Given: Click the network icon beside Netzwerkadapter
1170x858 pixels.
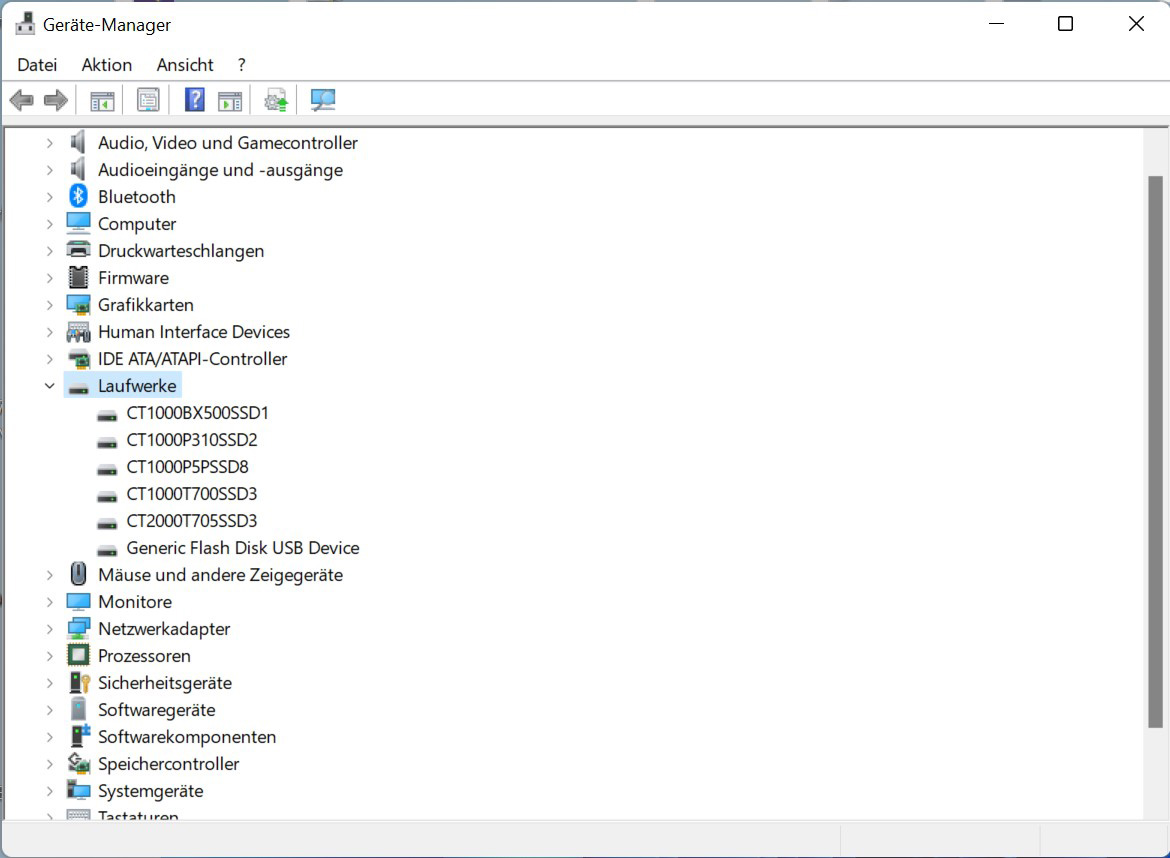Looking at the screenshot, I should click(78, 628).
